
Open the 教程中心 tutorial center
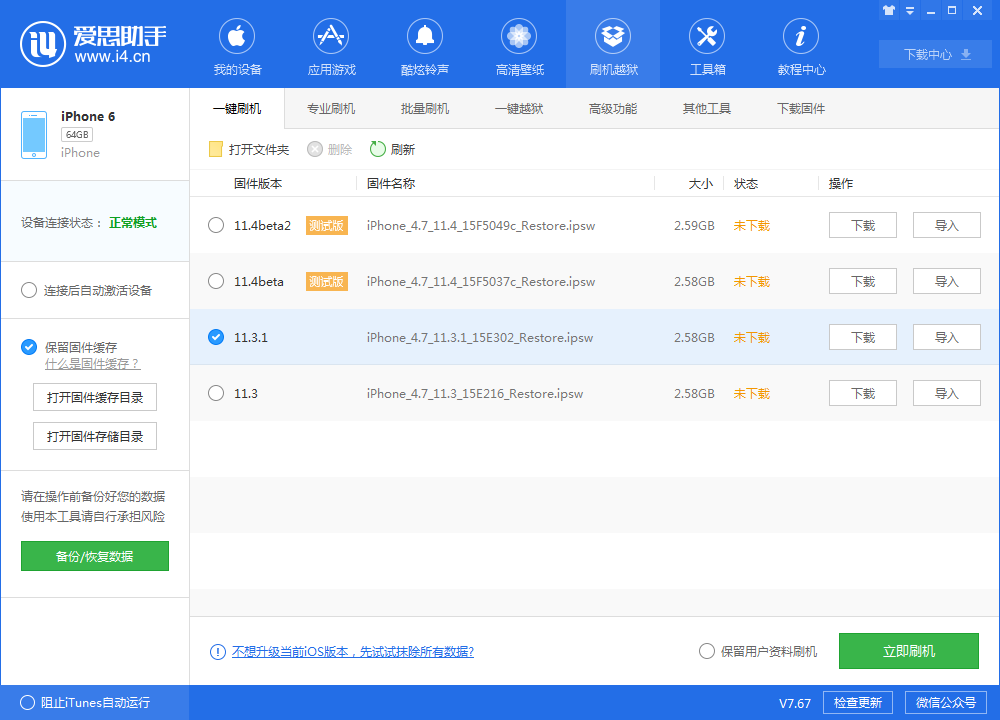pyautogui.click(x=800, y=44)
